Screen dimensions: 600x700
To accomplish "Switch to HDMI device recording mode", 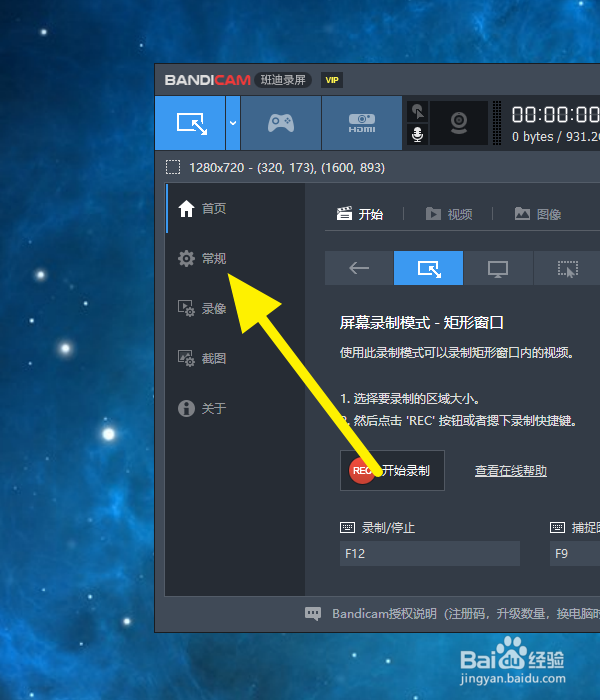I will click(362, 123).
